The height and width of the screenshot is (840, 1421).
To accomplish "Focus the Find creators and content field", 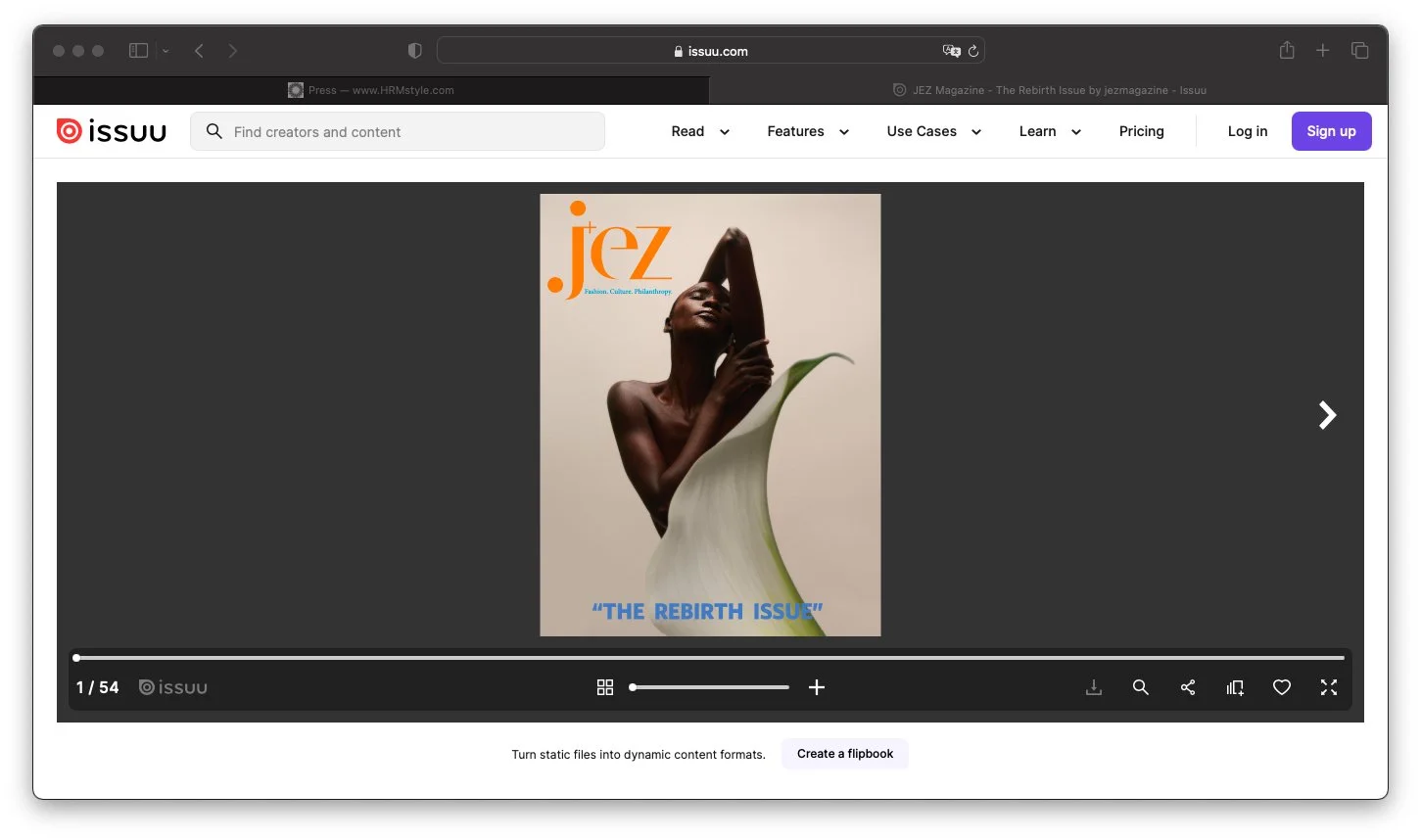I will click(398, 131).
